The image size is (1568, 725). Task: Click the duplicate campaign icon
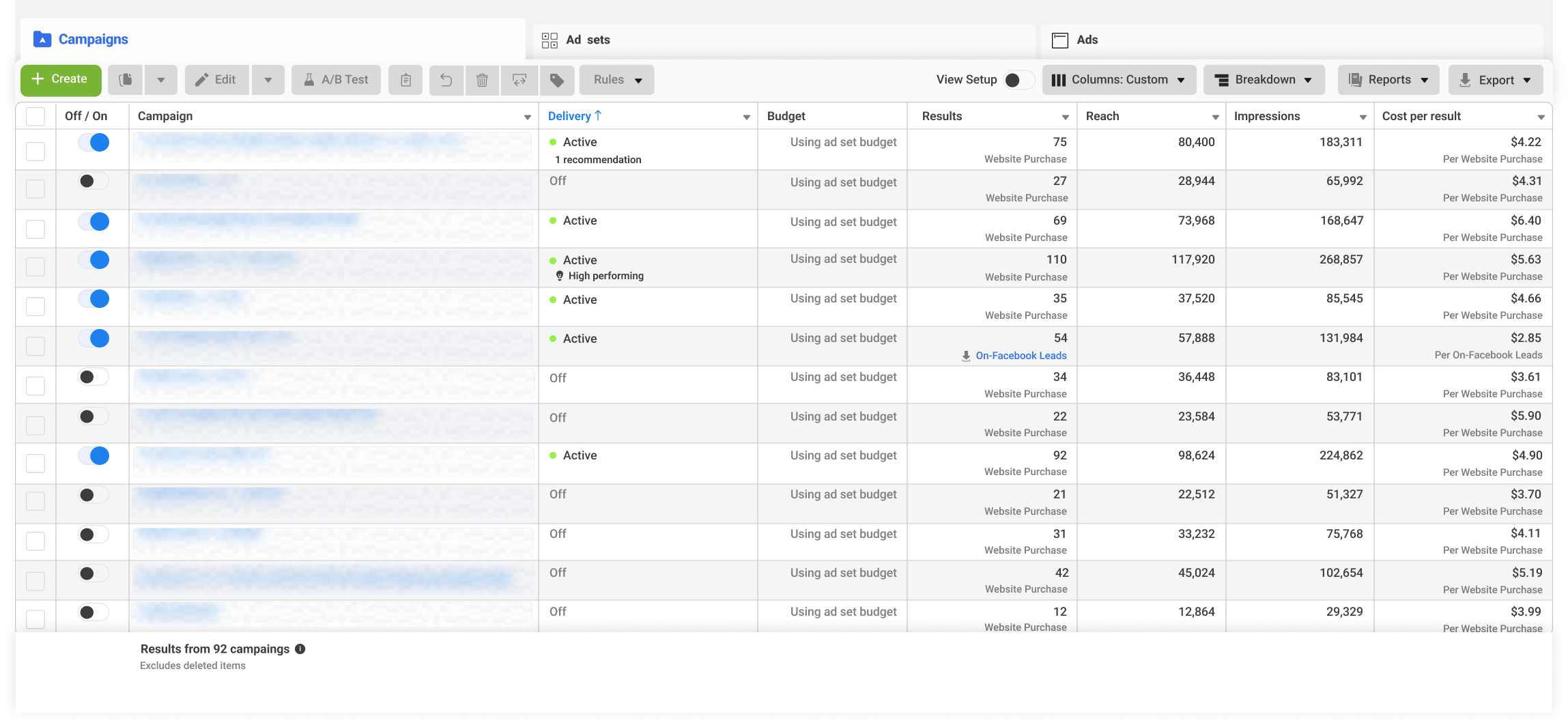coord(126,80)
